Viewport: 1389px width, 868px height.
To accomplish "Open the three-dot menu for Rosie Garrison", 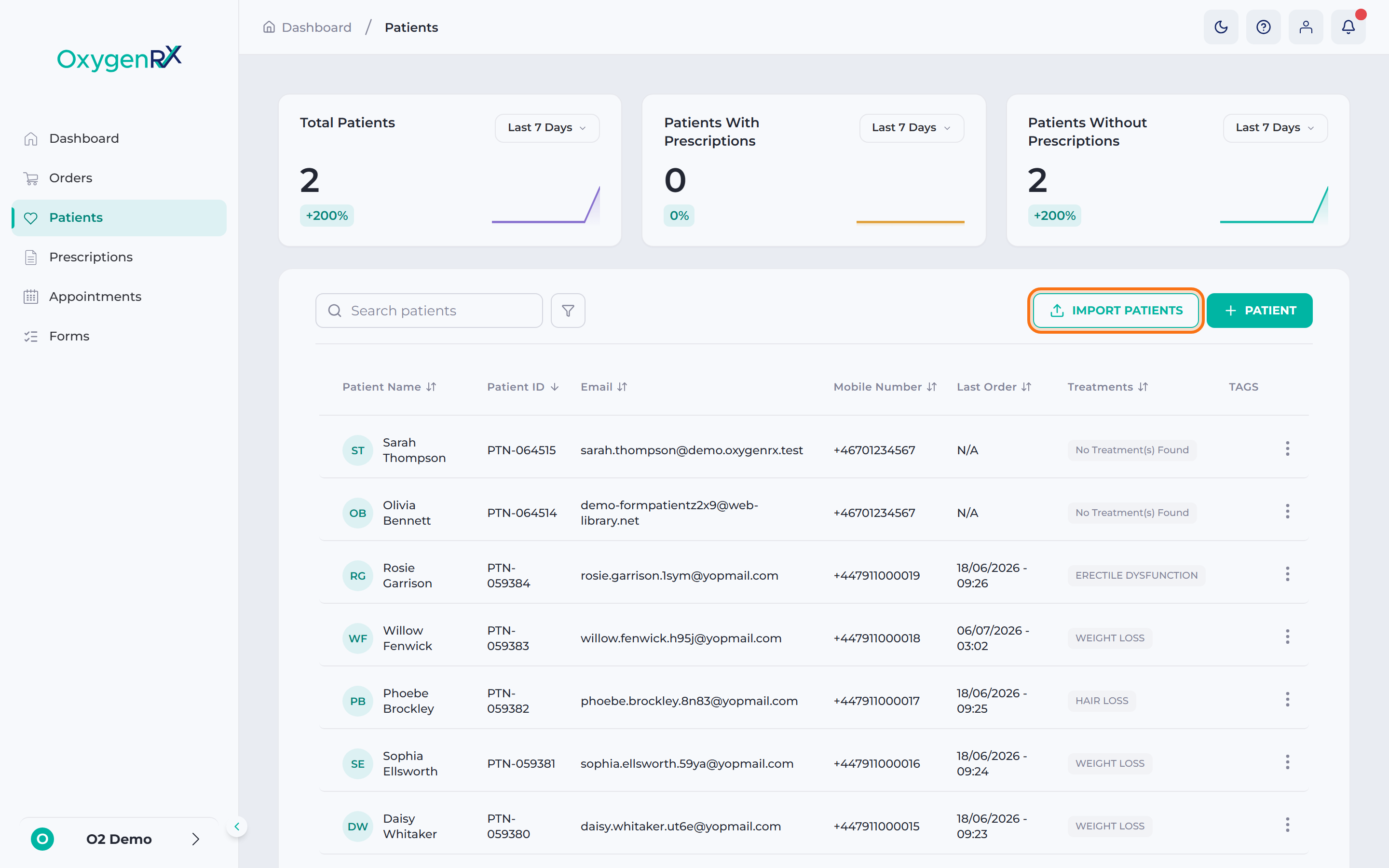I will point(1287,574).
